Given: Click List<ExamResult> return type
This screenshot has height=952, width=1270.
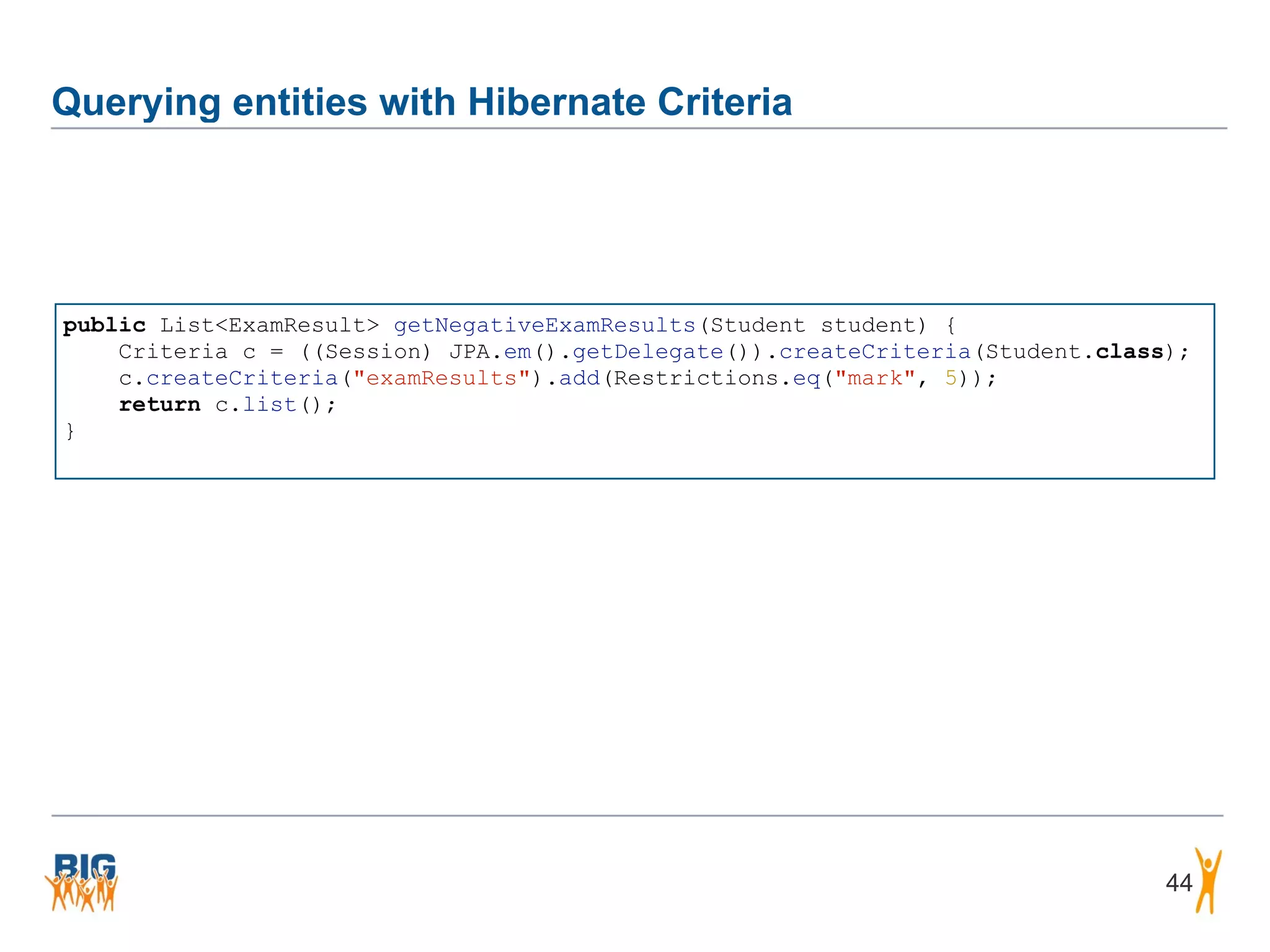Looking at the screenshot, I should pyautogui.click(x=269, y=325).
